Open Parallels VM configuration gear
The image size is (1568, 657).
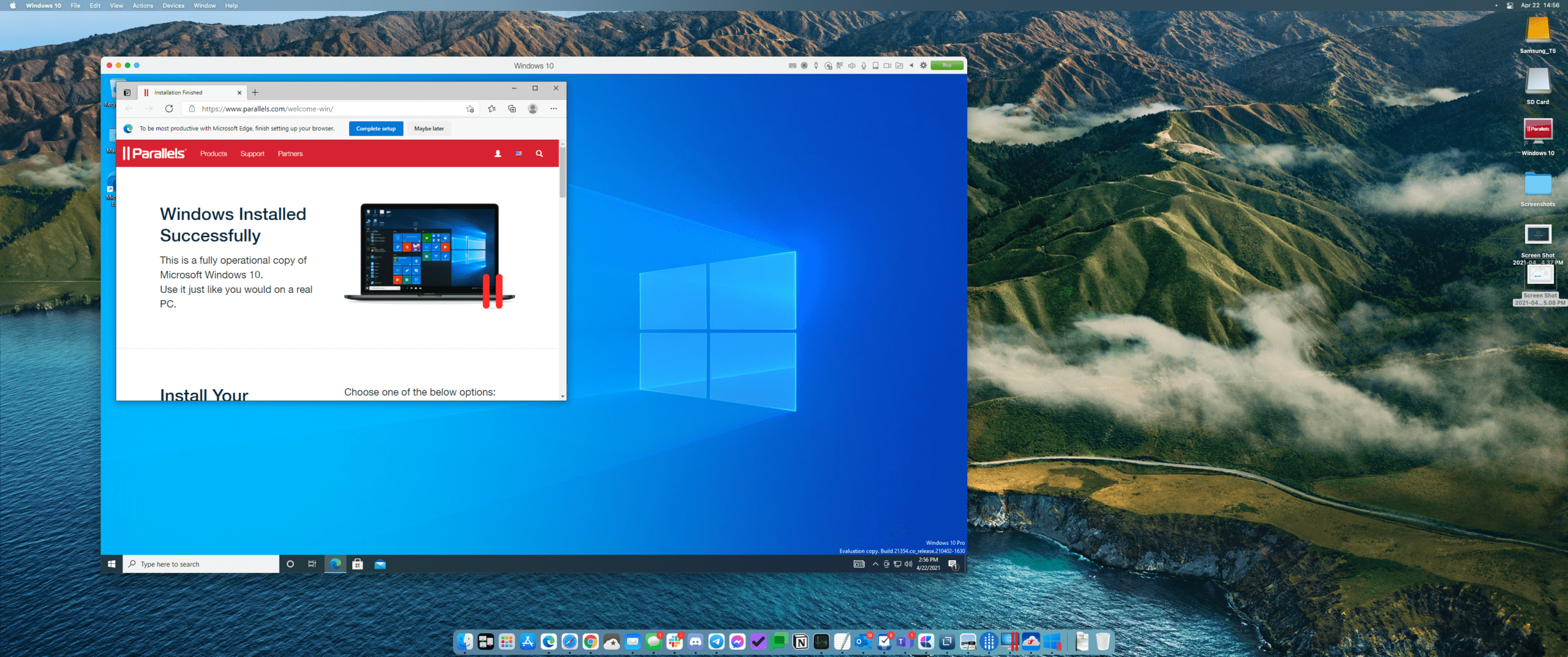coord(923,66)
